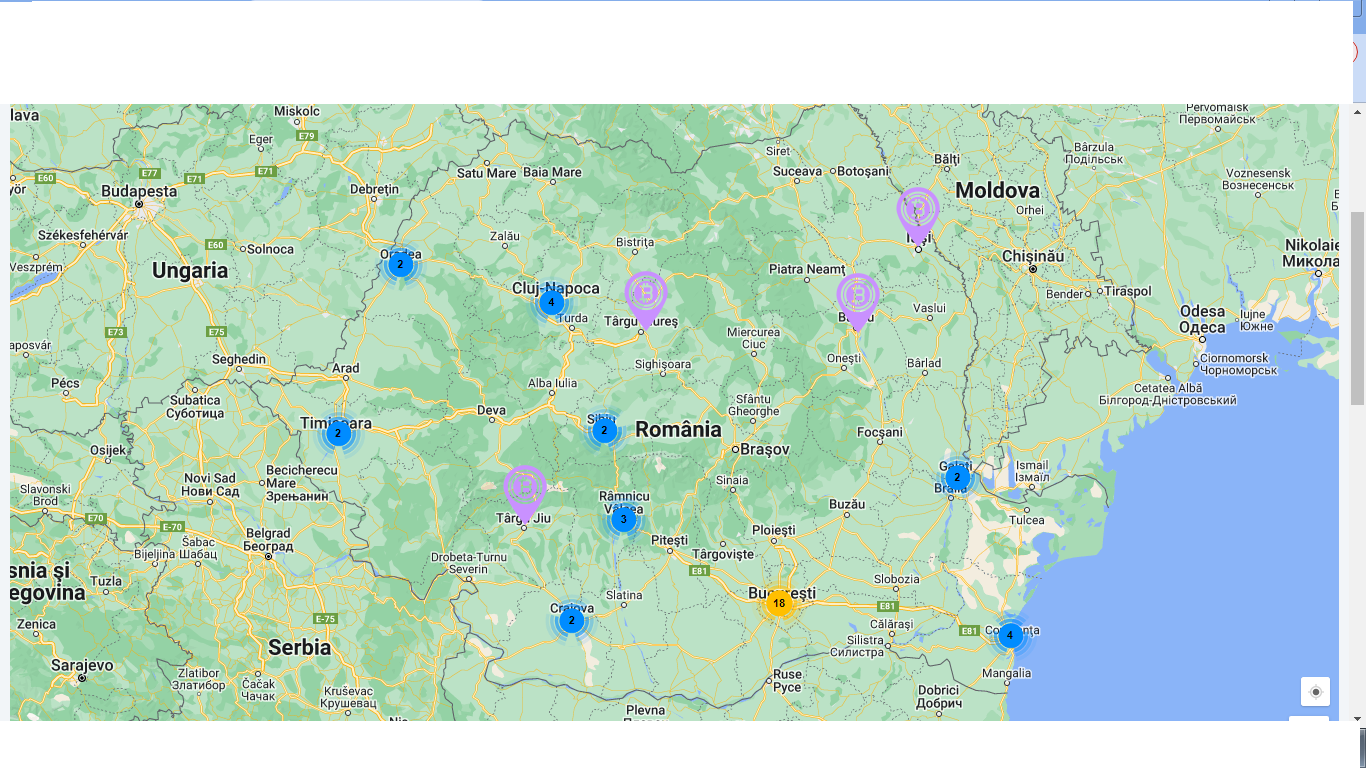Click the Suceava city label

797,171
